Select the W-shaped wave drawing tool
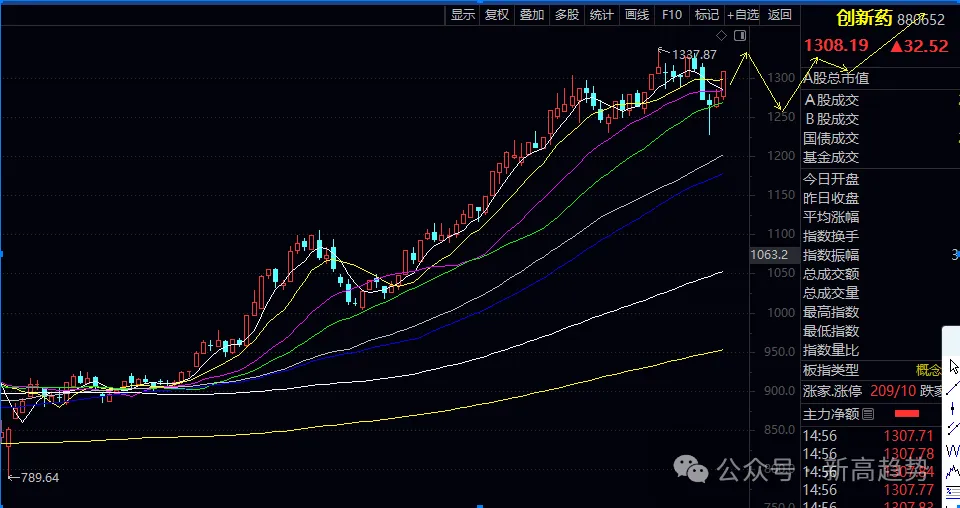This screenshot has width=960, height=508. (953, 451)
